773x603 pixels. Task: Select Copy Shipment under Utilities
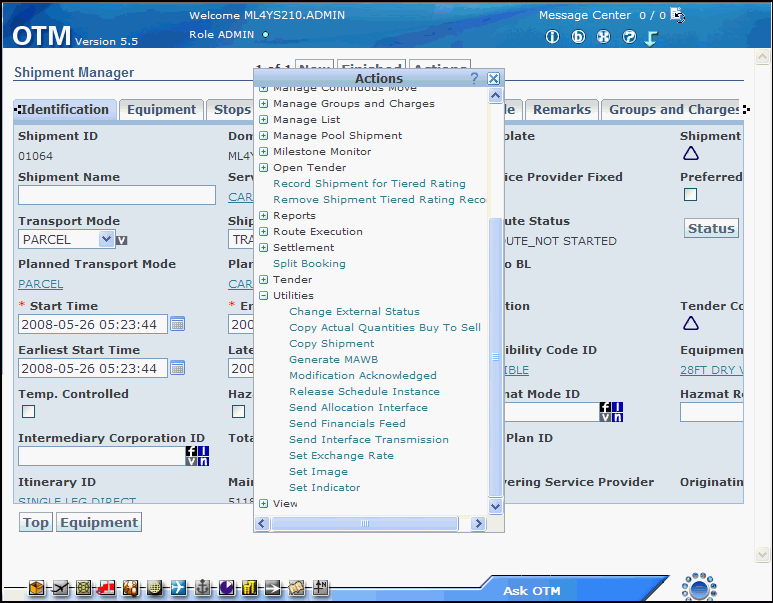[x=331, y=344]
